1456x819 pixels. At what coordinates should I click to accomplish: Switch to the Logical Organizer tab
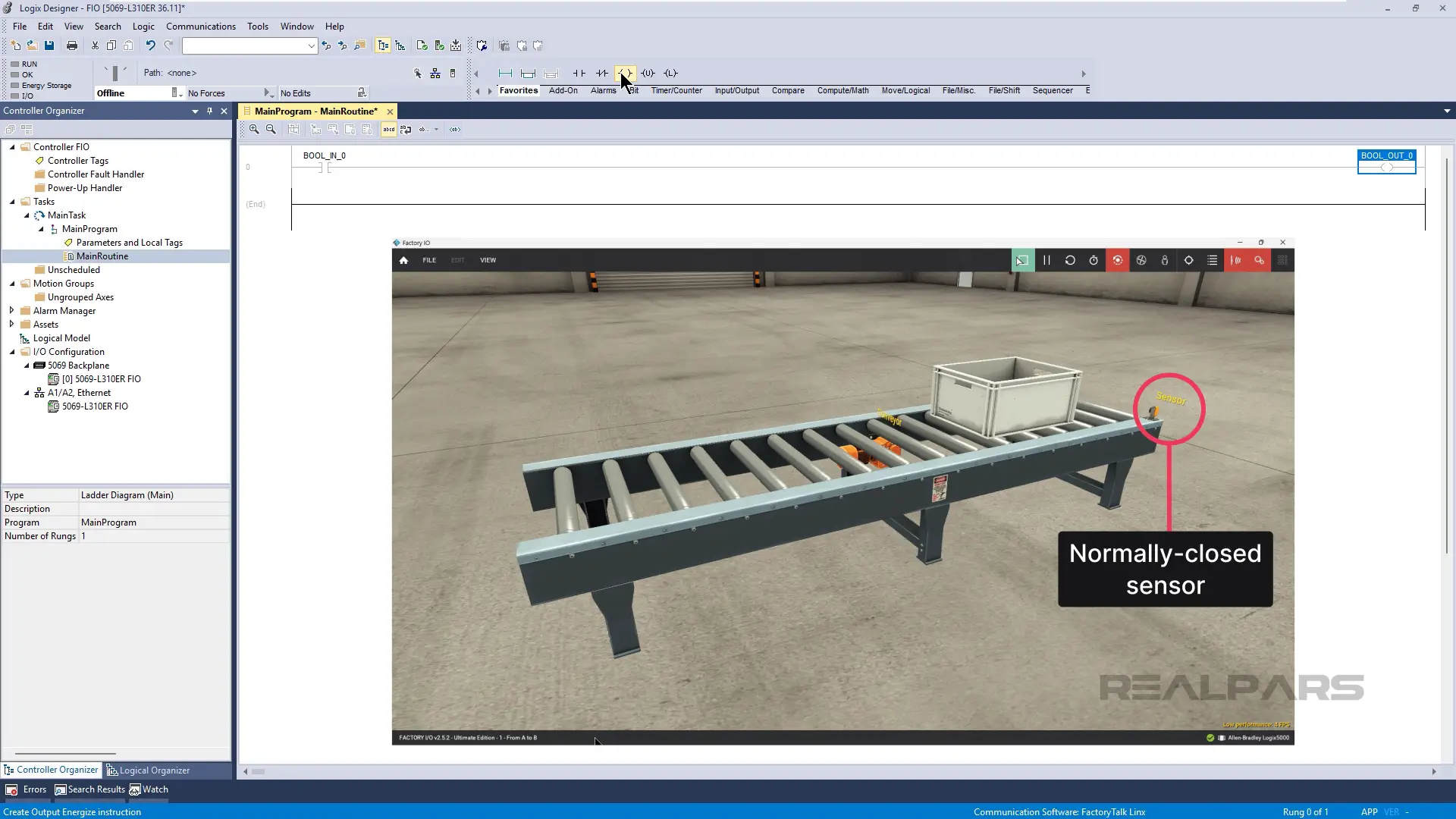click(x=149, y=770)
